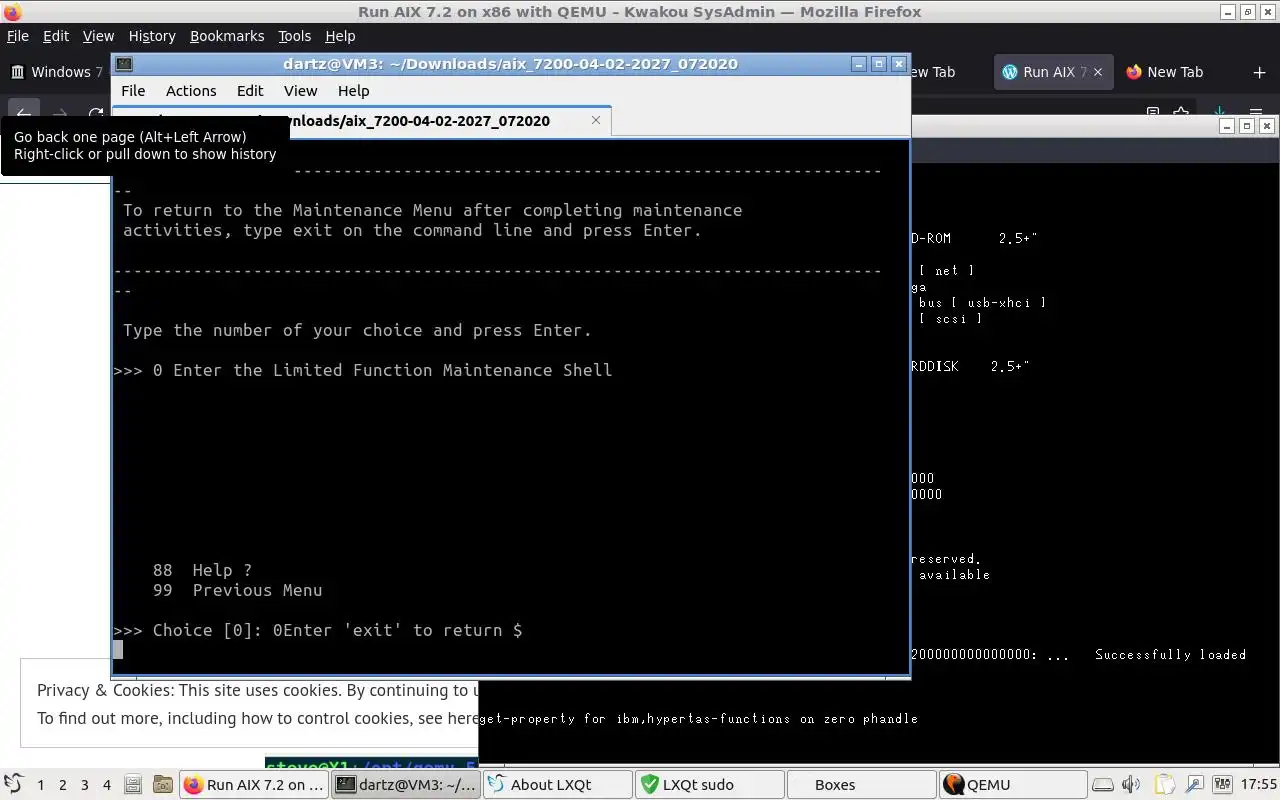This screenshot has height=800, width=1280.
Task: Switch to virtual desktop 2
Action: (x=63, y=785)
